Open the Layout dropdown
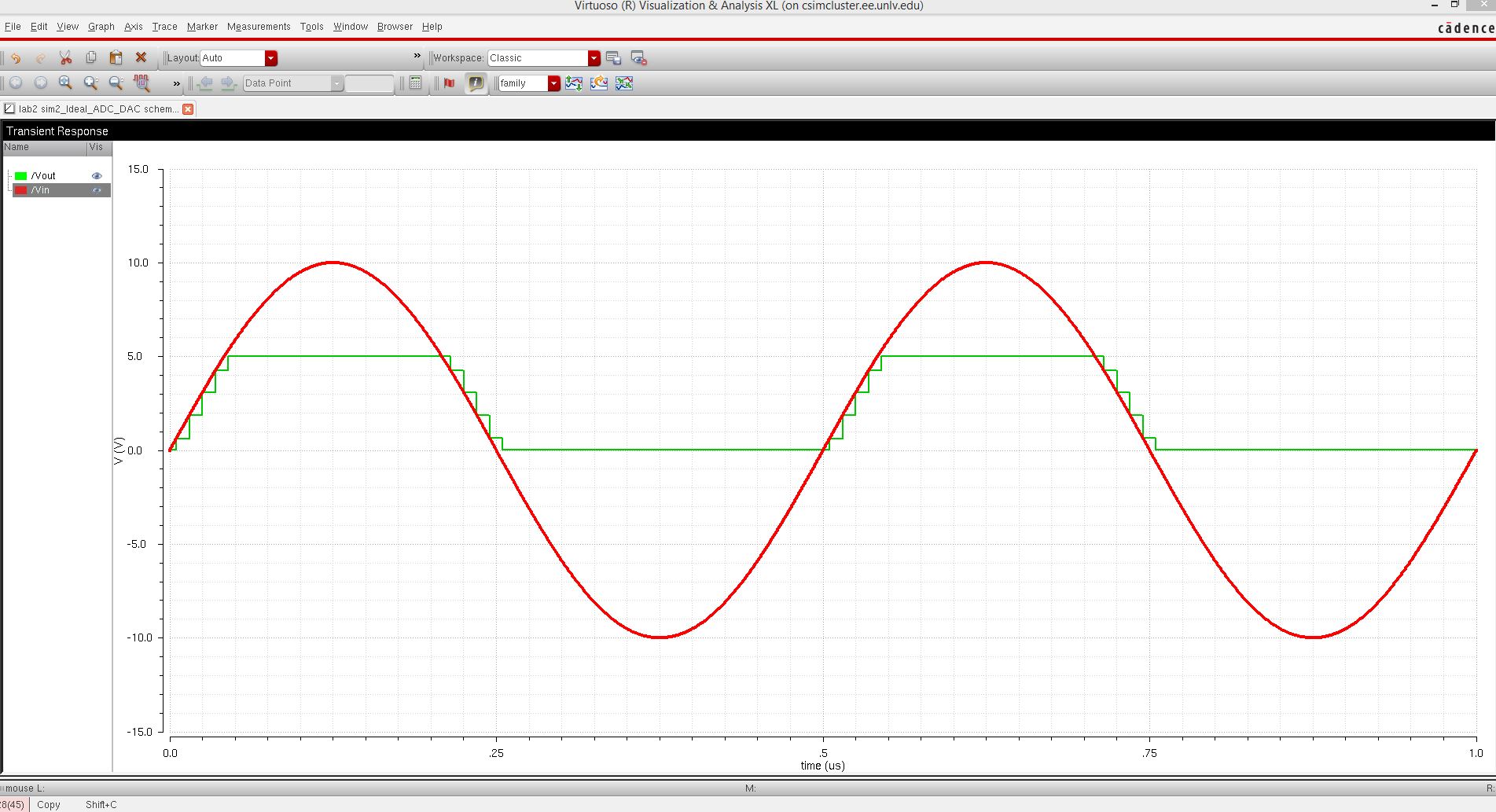The height and width of the screenshot is (812, 1496). tap(271, 57)
